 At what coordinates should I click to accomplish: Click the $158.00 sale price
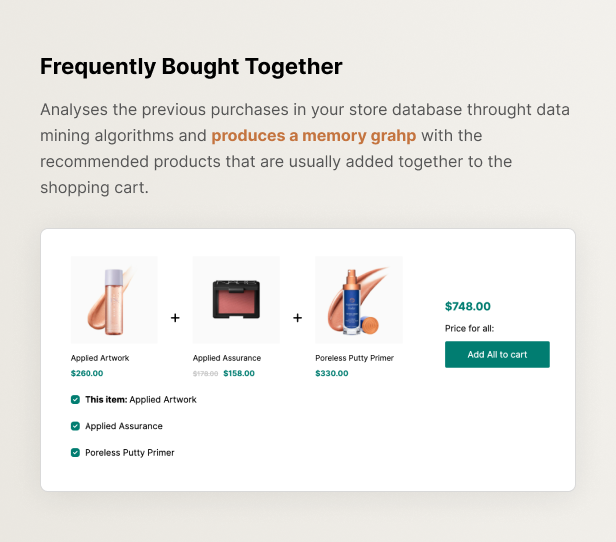[239, 373]
